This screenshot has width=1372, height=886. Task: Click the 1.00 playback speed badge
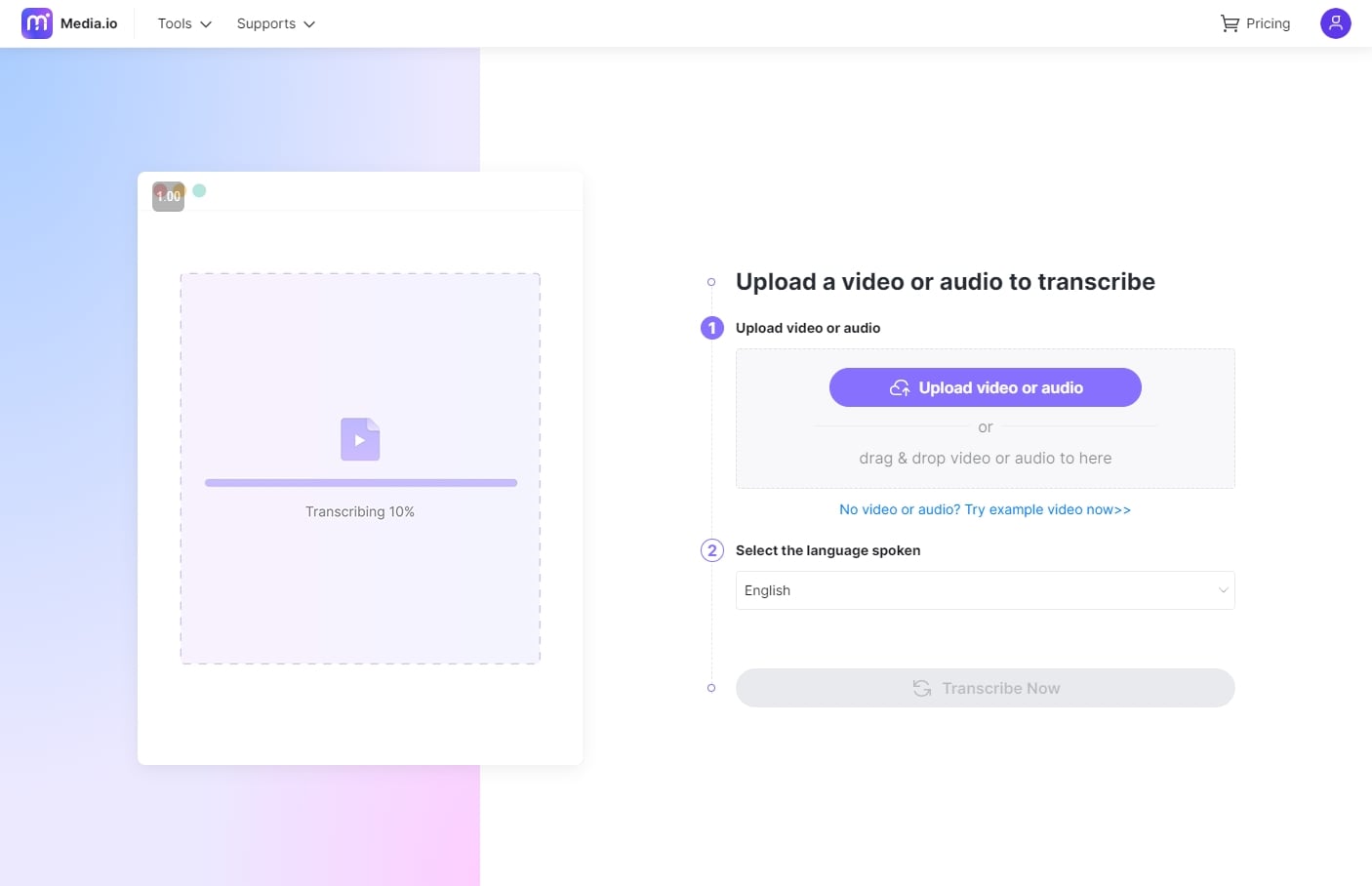coord(168,195)
